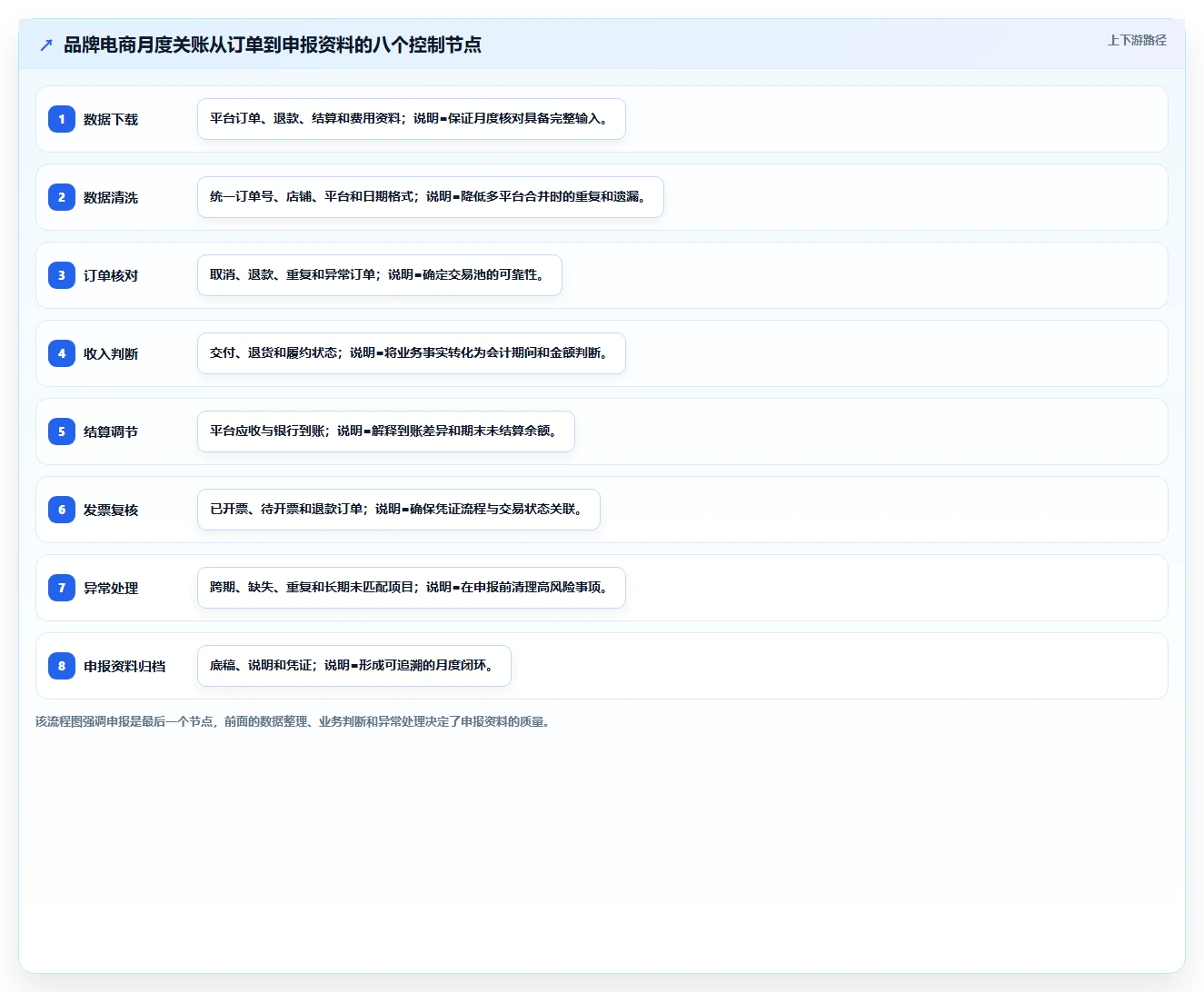Click description box starting 交付、退货和履约状态

(x=412, y=353)
